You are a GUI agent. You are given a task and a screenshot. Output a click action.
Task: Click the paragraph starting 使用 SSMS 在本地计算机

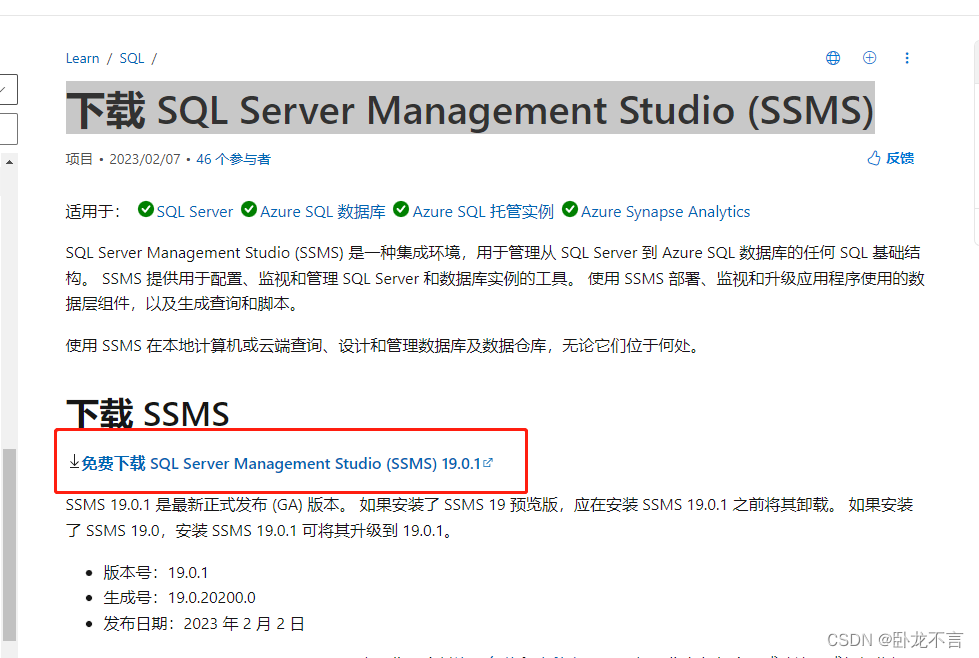384,345
